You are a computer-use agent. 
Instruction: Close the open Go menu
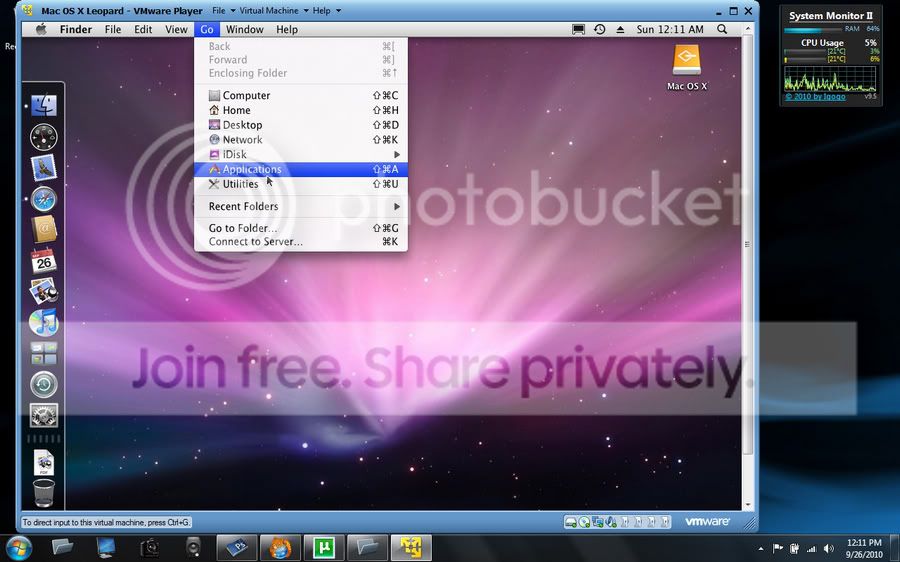[x=207, y=29]
